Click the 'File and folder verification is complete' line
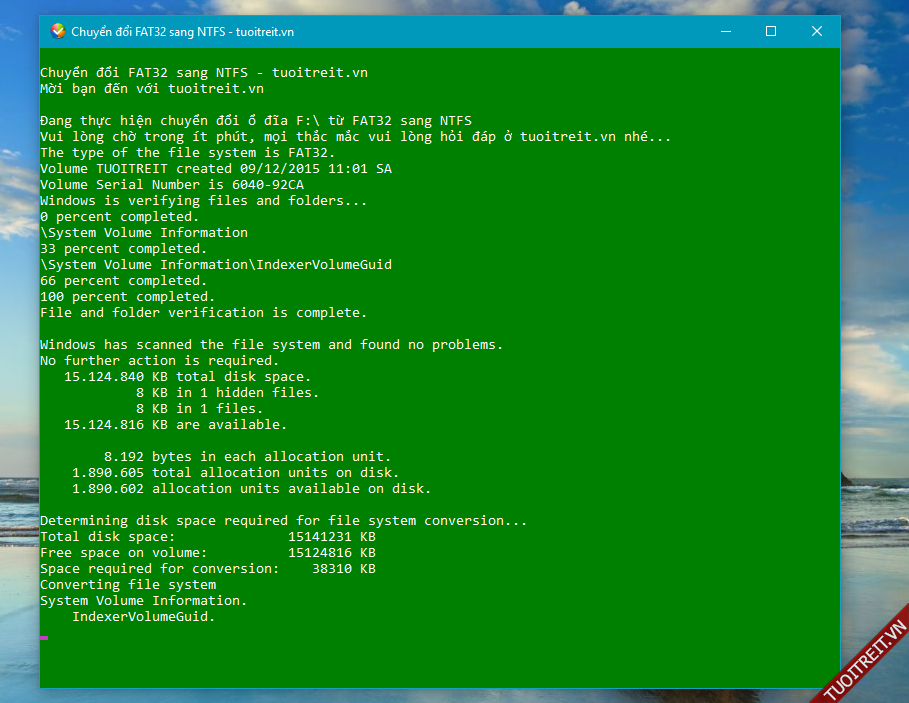909x703 pixels. point(203,313)
